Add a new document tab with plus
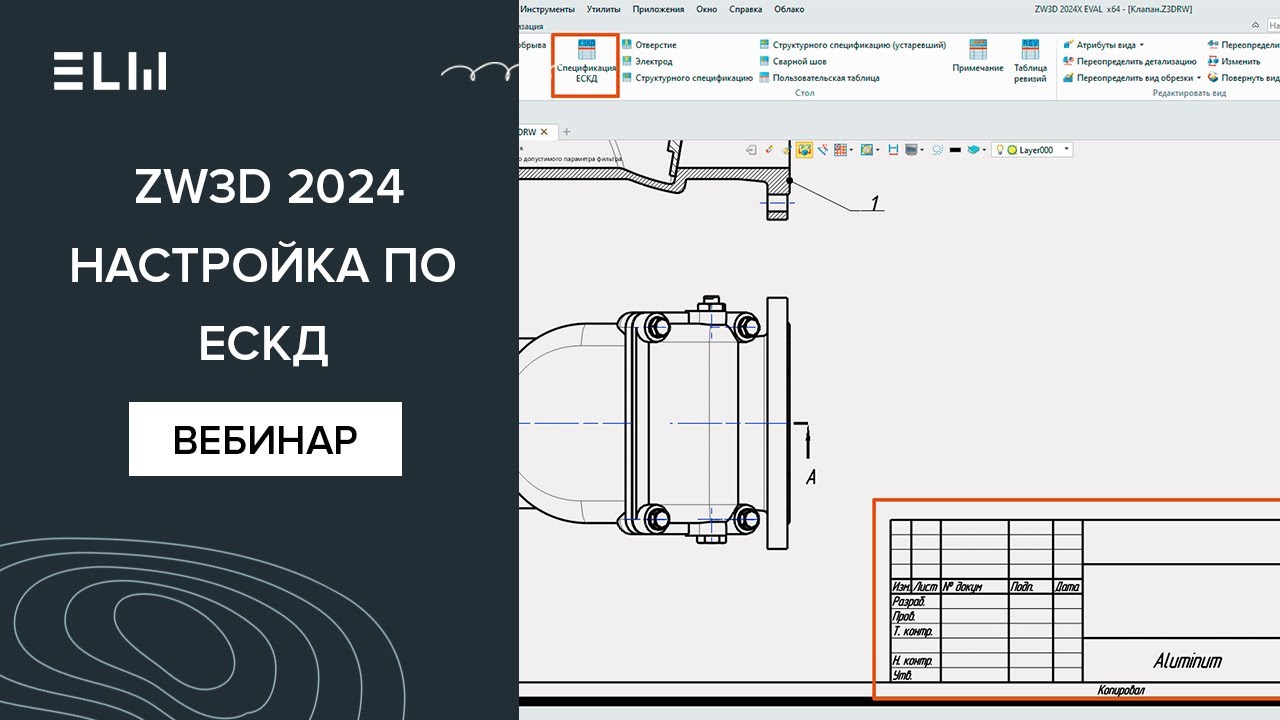The image size is (1280, 720). click(567, 131)
